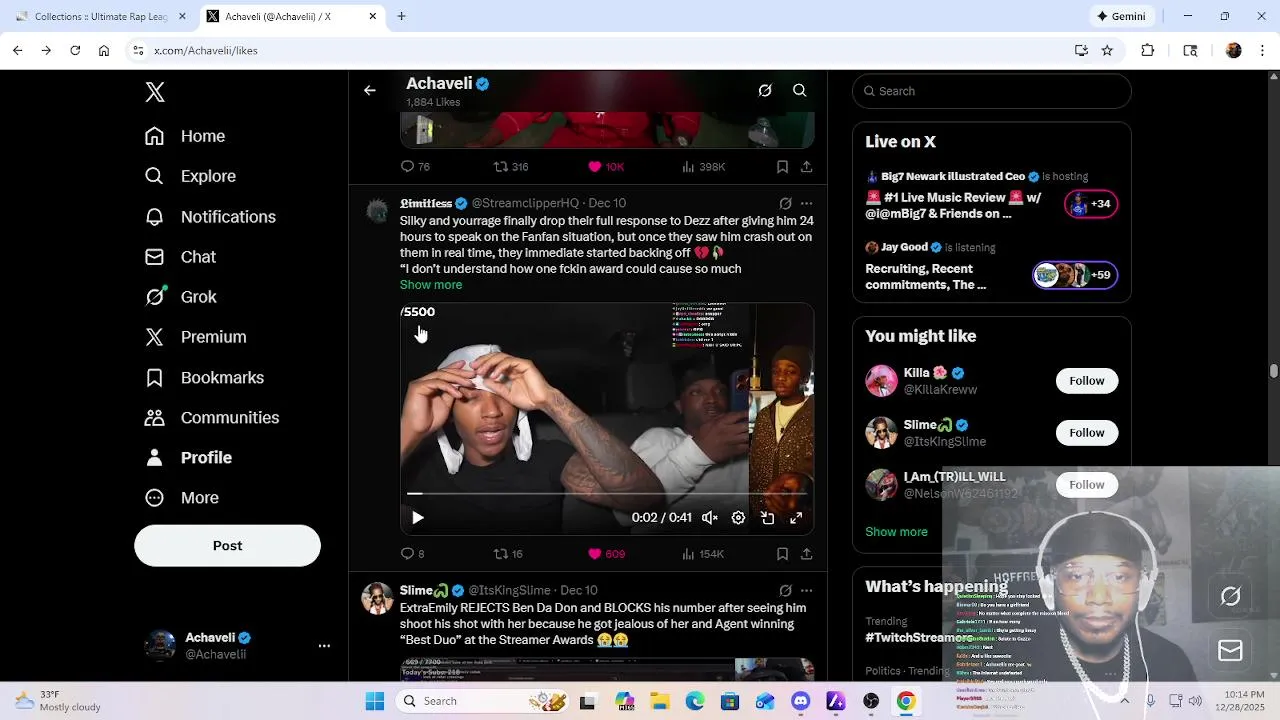Switch to Ultimate Rap League Collections tab
1280x720 pixels.
(98, 16)
